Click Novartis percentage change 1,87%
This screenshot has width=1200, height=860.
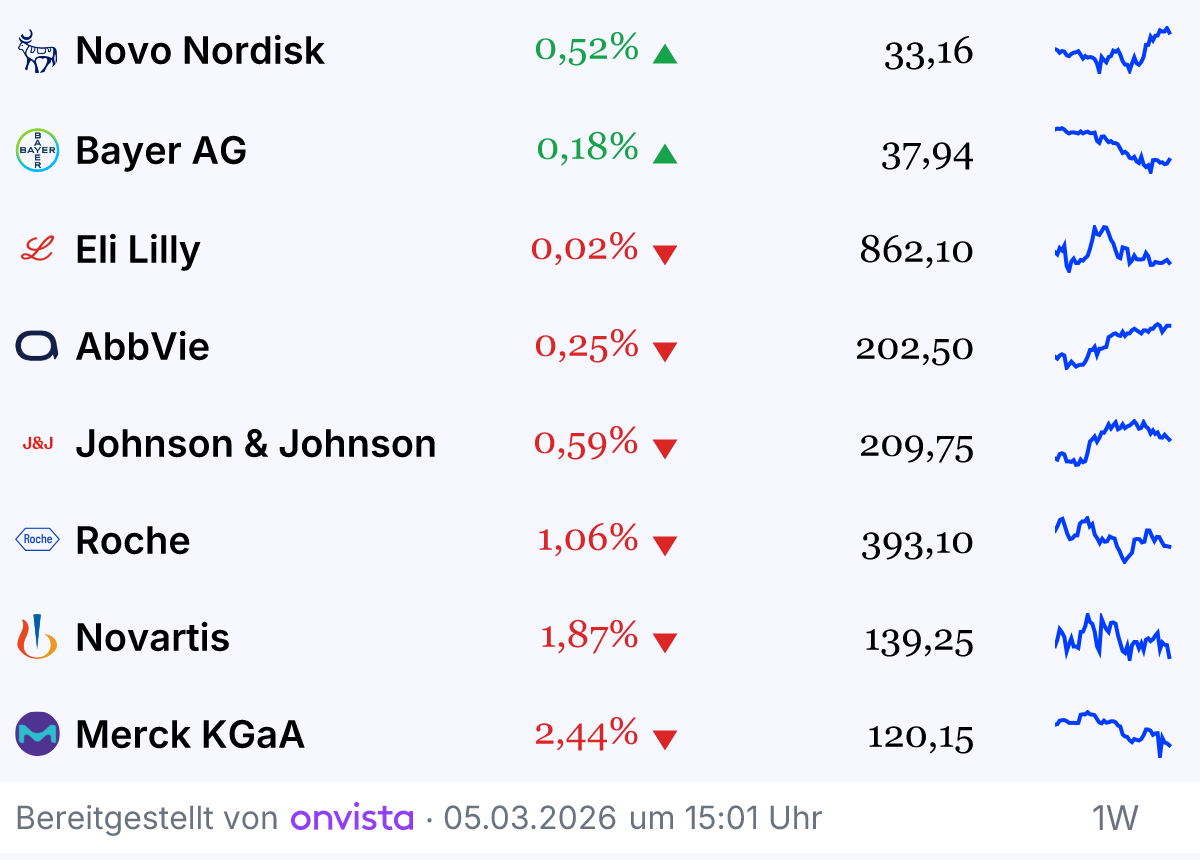pos(589,635)
